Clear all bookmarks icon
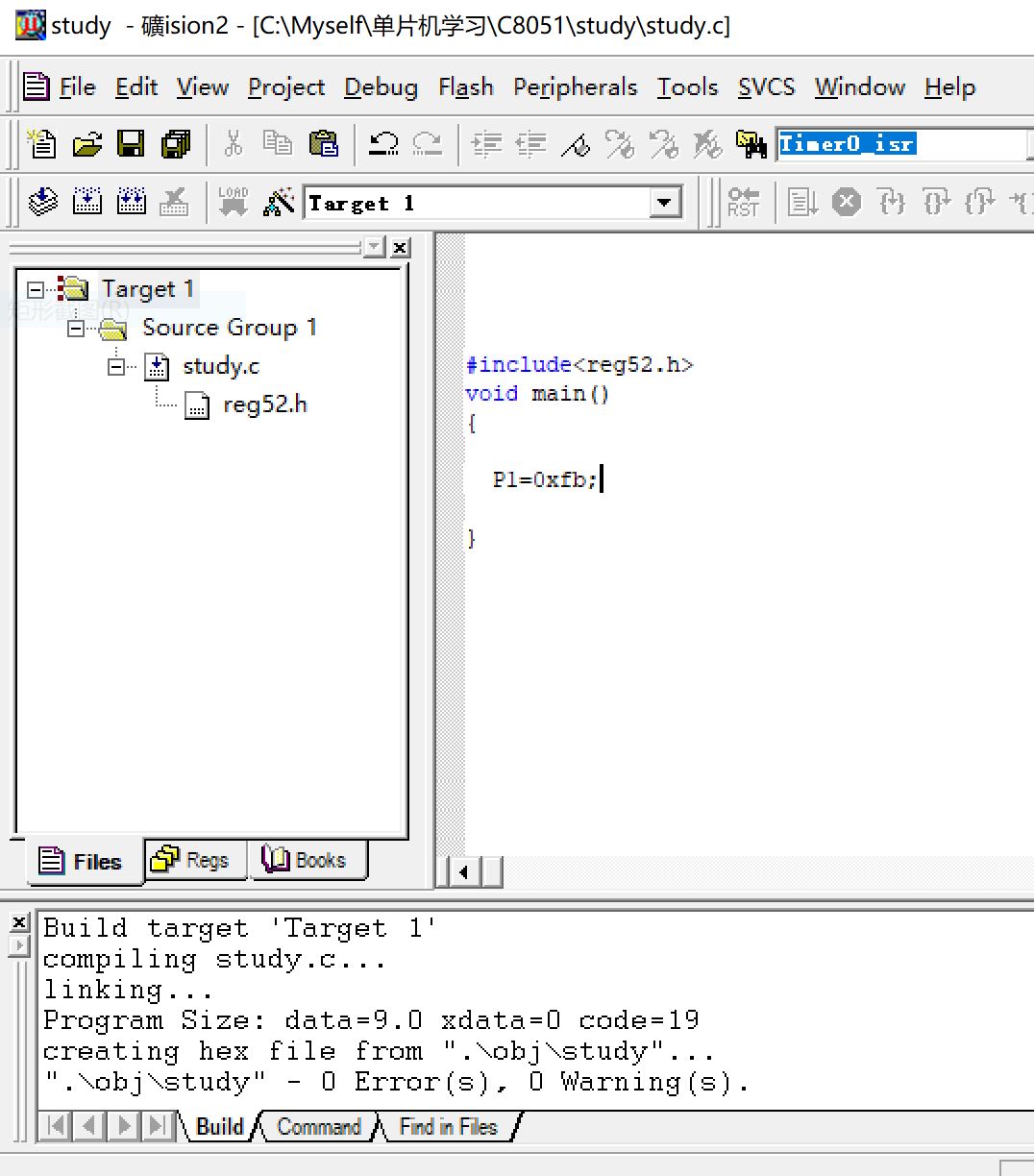Viewport: 1034px width, 1176px height. tap(708, 145)
